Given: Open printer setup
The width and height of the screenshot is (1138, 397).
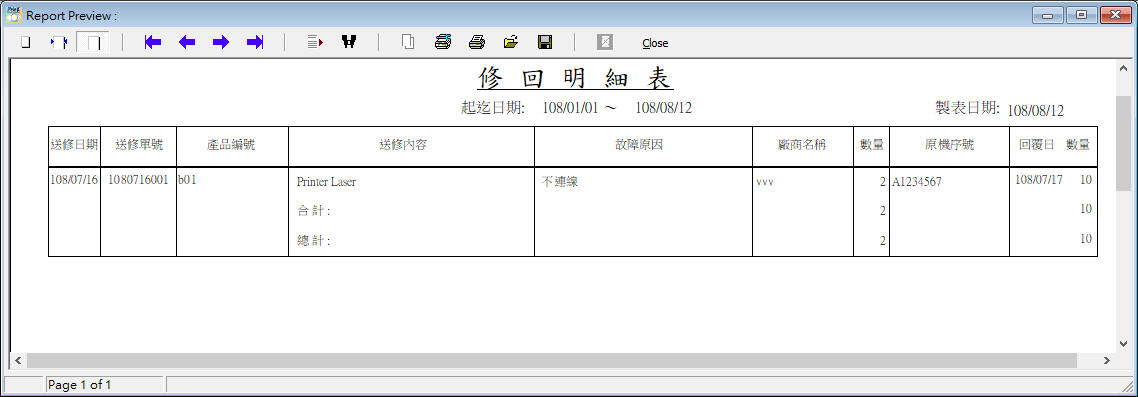Looking at the screenshot, I should point(443,43).
